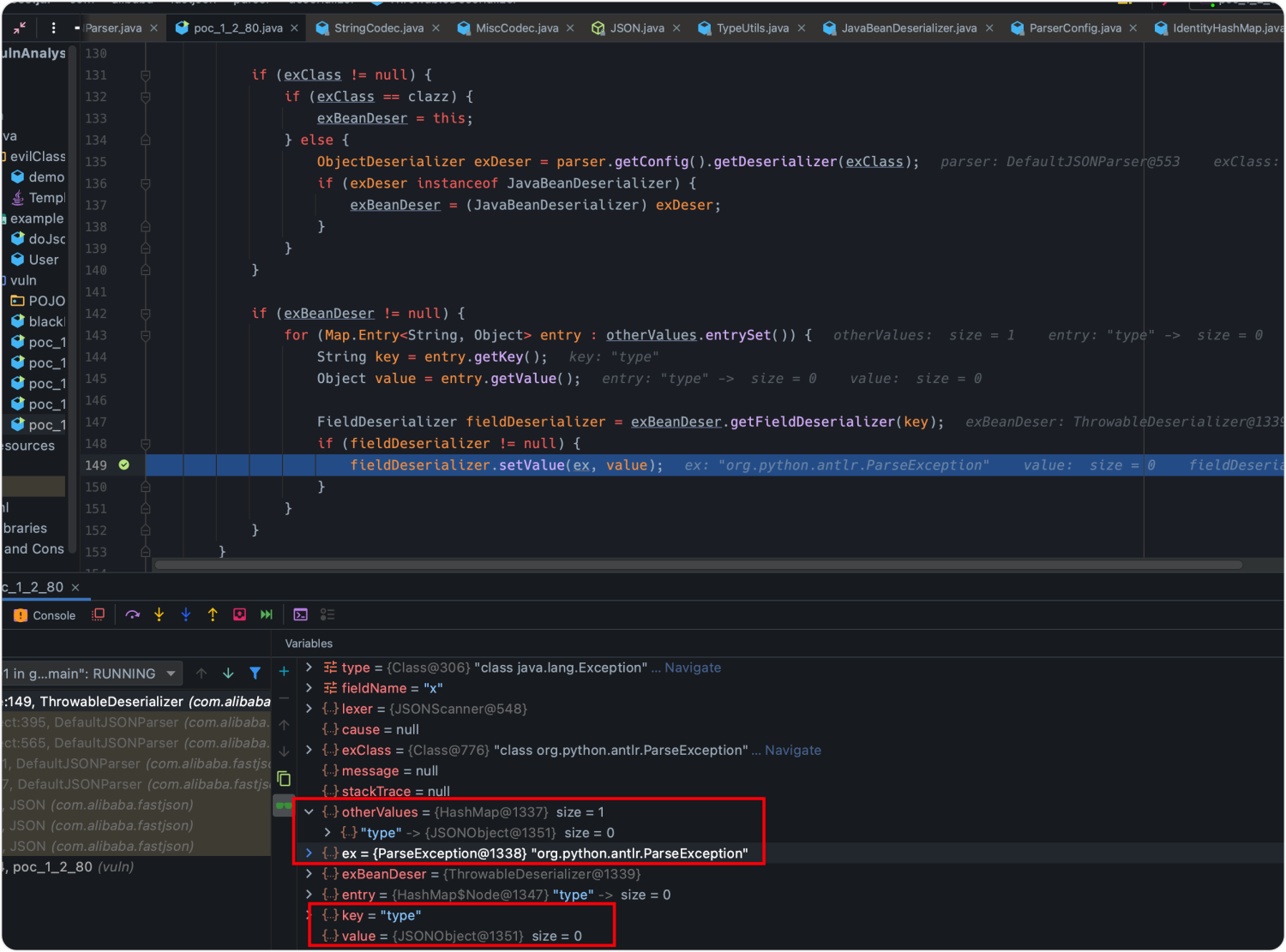Collapse the fold marker at line 143
This screenshot has width=1286, height=952.
tap(146, 336)
